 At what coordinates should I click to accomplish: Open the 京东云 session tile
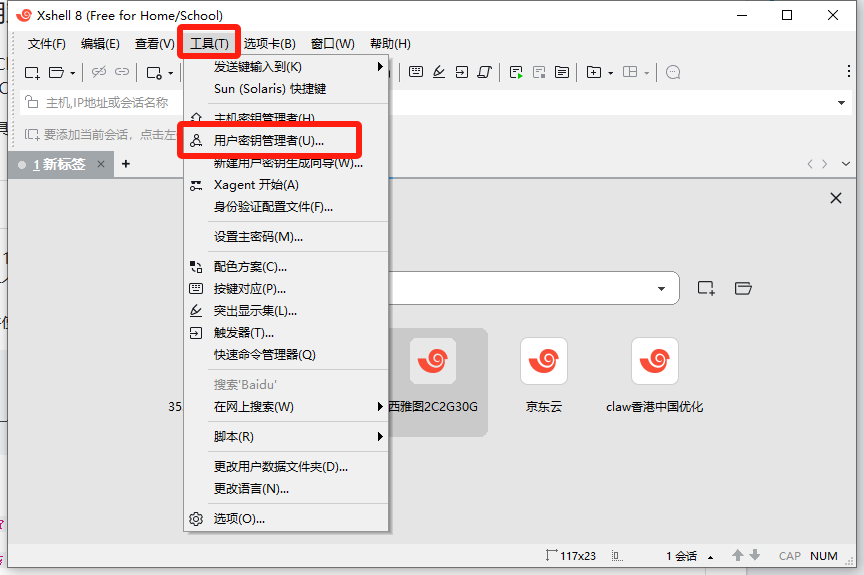click(x=544, y=376)
